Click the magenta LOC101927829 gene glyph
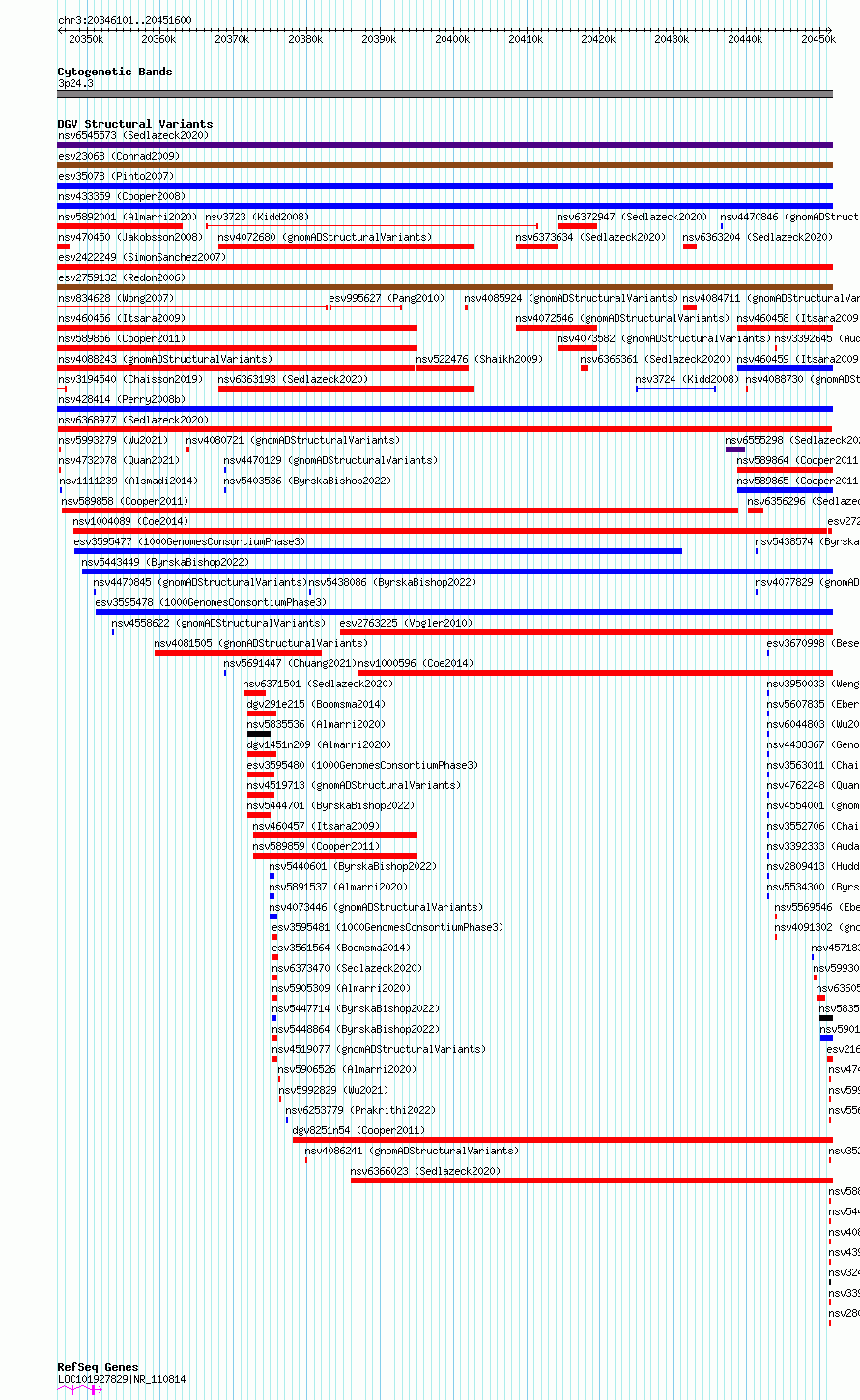The width and height of the screenshot is (860, 1400). click(80, 1390)
